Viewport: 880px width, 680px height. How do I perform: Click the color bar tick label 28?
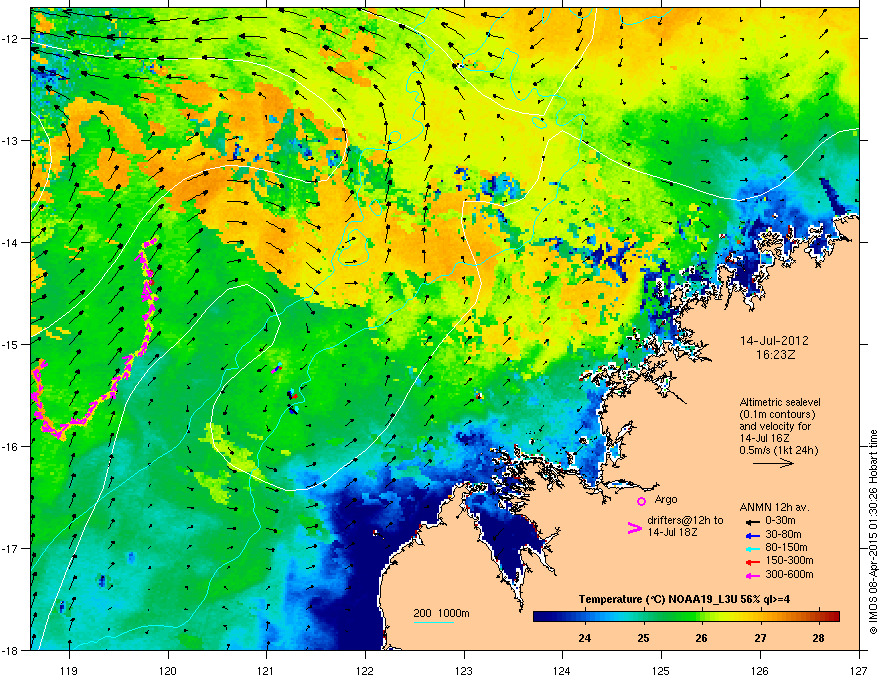[x=819, y=638]
